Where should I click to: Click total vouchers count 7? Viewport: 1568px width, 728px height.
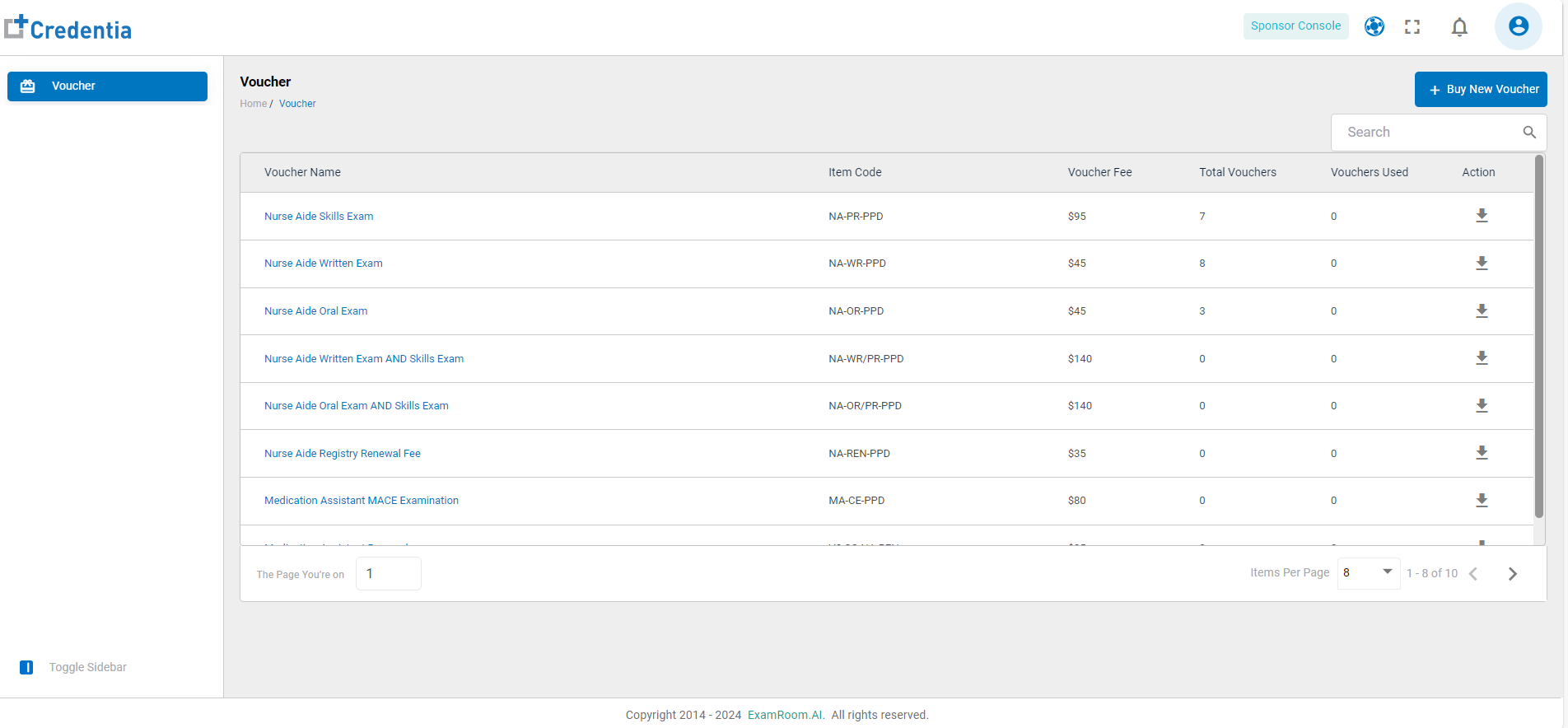(1202, 217)
